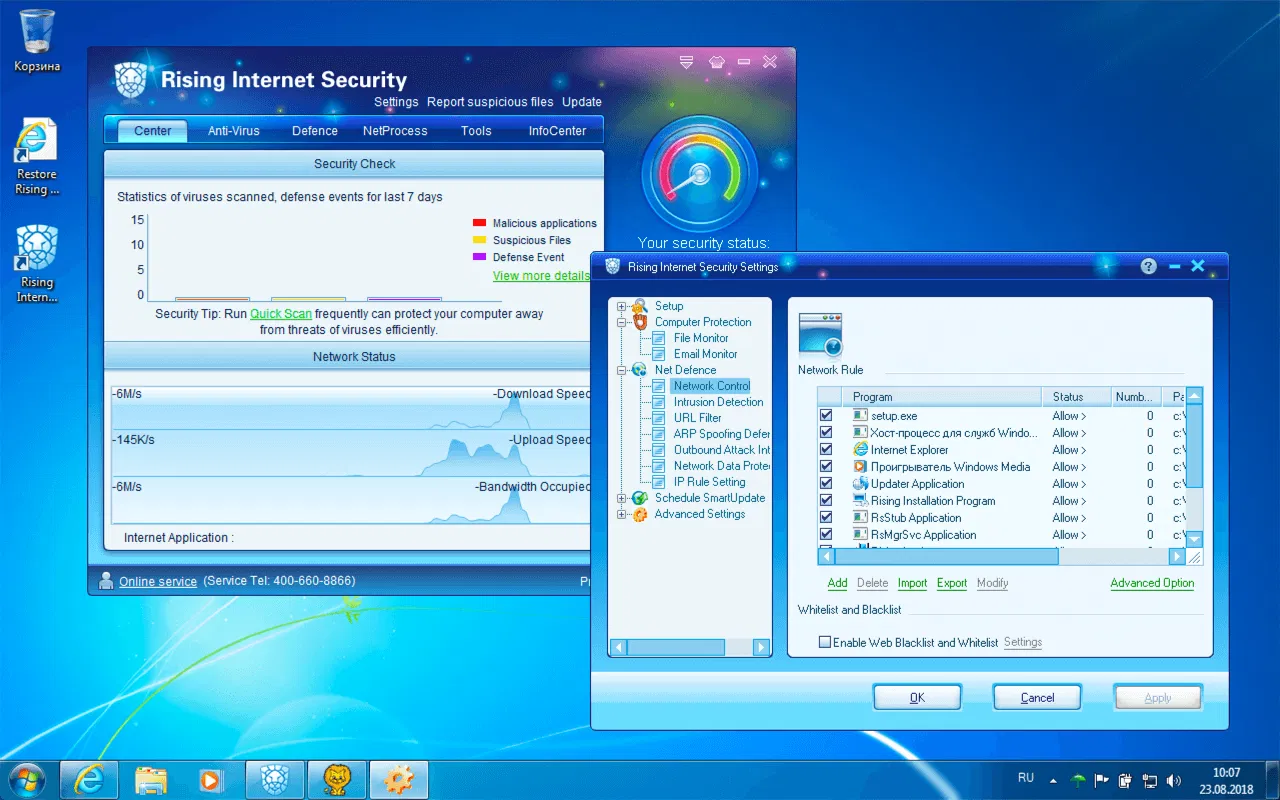Screen dimensions: 1280x800
Task: Open the Allow status dropdown for setup.exe
Action: [x=1069, y=415]
